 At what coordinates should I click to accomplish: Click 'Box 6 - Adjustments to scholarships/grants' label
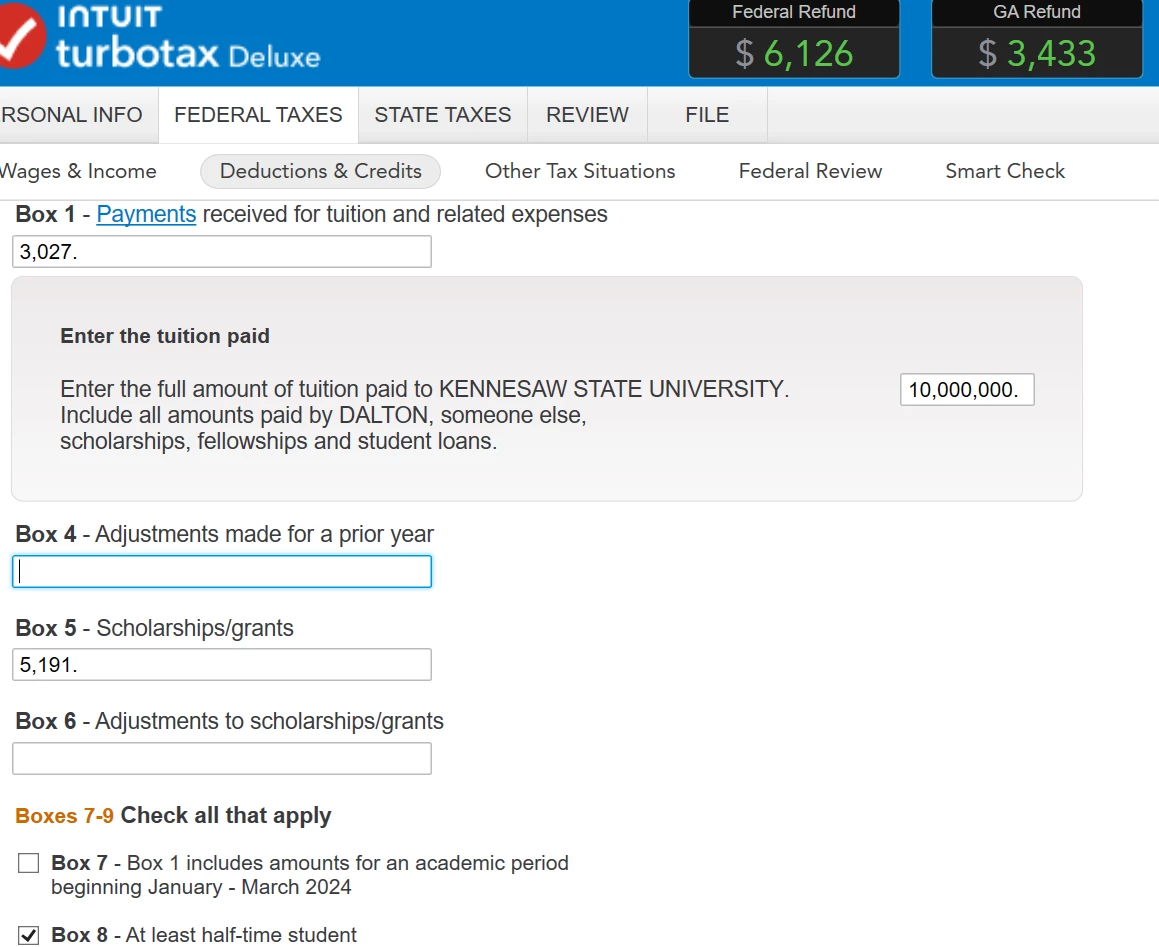[x=229, y=721]
